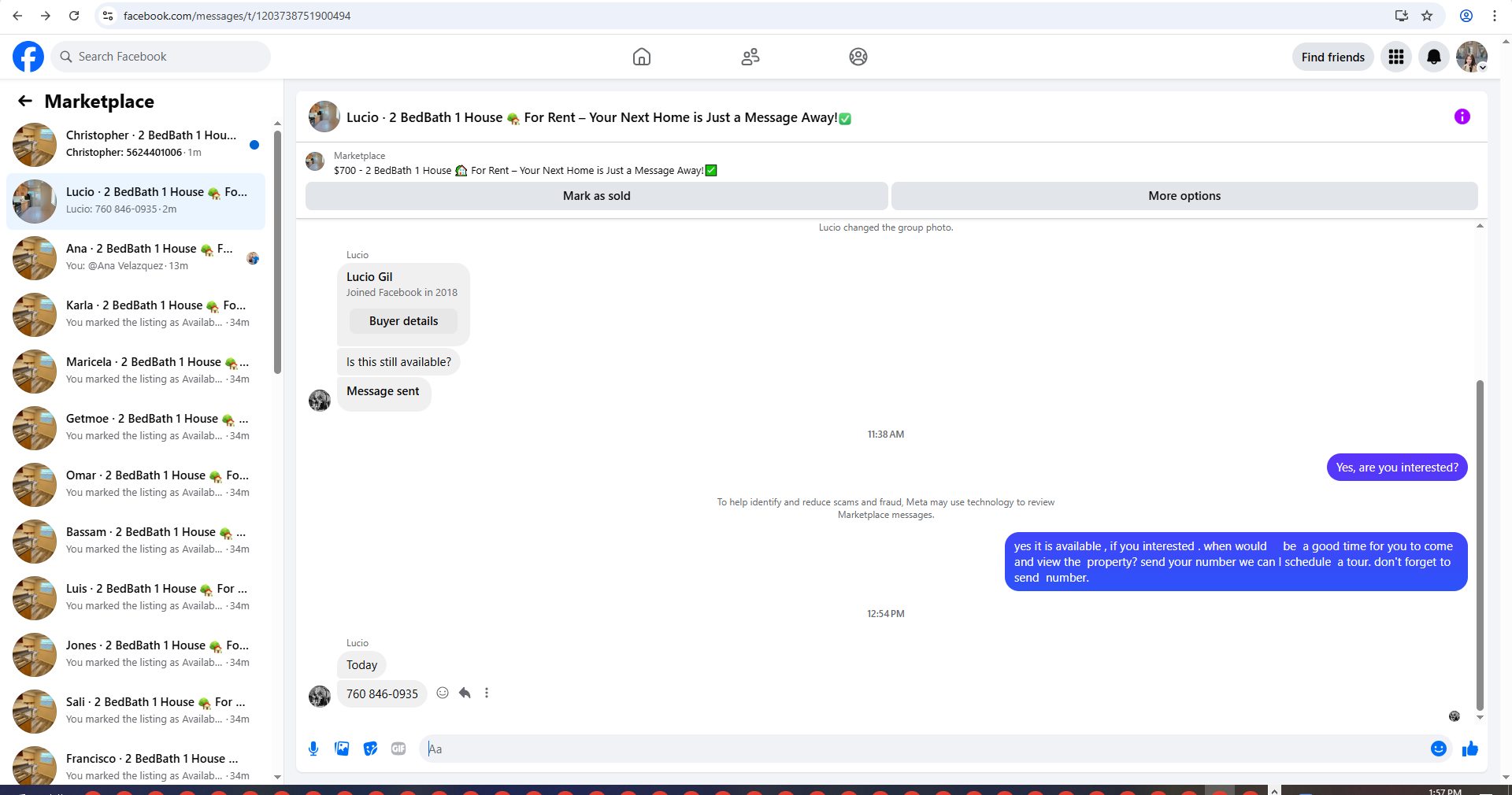Click browser back arrow
The height and width of the screenshot is (795, 1512).
pos(17,16)
